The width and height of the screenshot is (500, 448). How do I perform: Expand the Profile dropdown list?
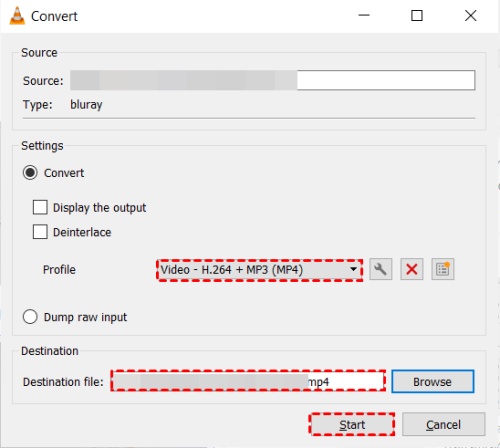pos(259,270)
